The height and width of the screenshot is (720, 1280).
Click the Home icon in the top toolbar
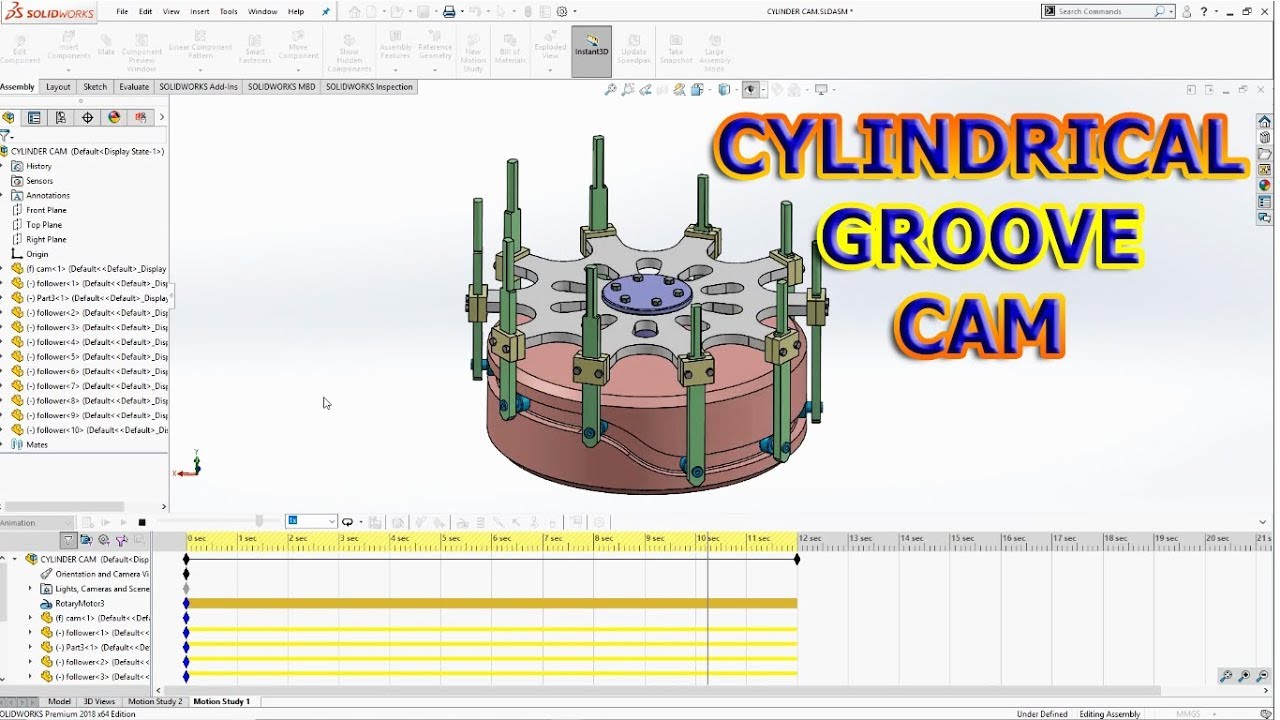(354, 12)
